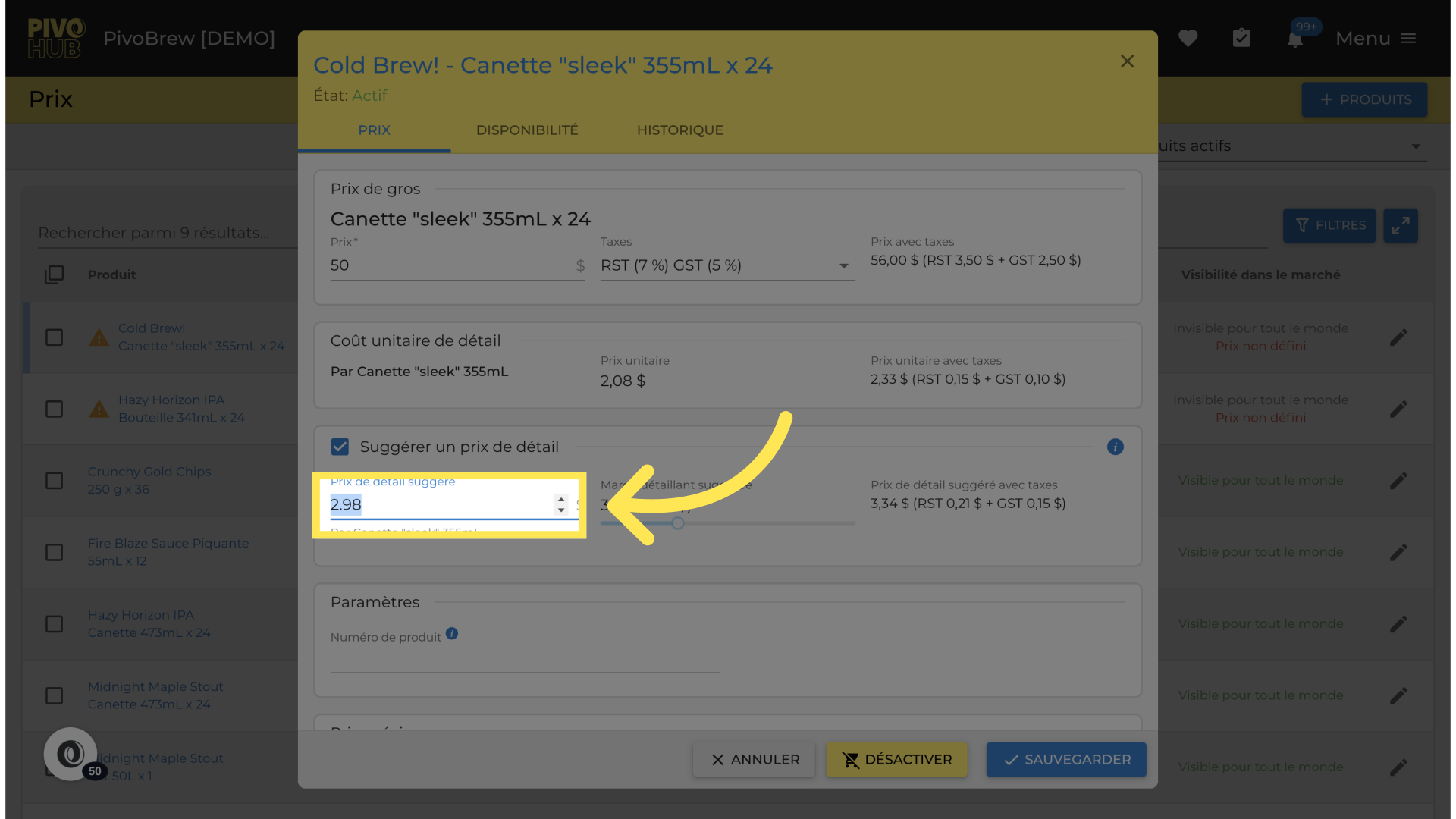
Task: Select the Fire Blaze Sauce Piquante checkbox
Action: point(54,552)
